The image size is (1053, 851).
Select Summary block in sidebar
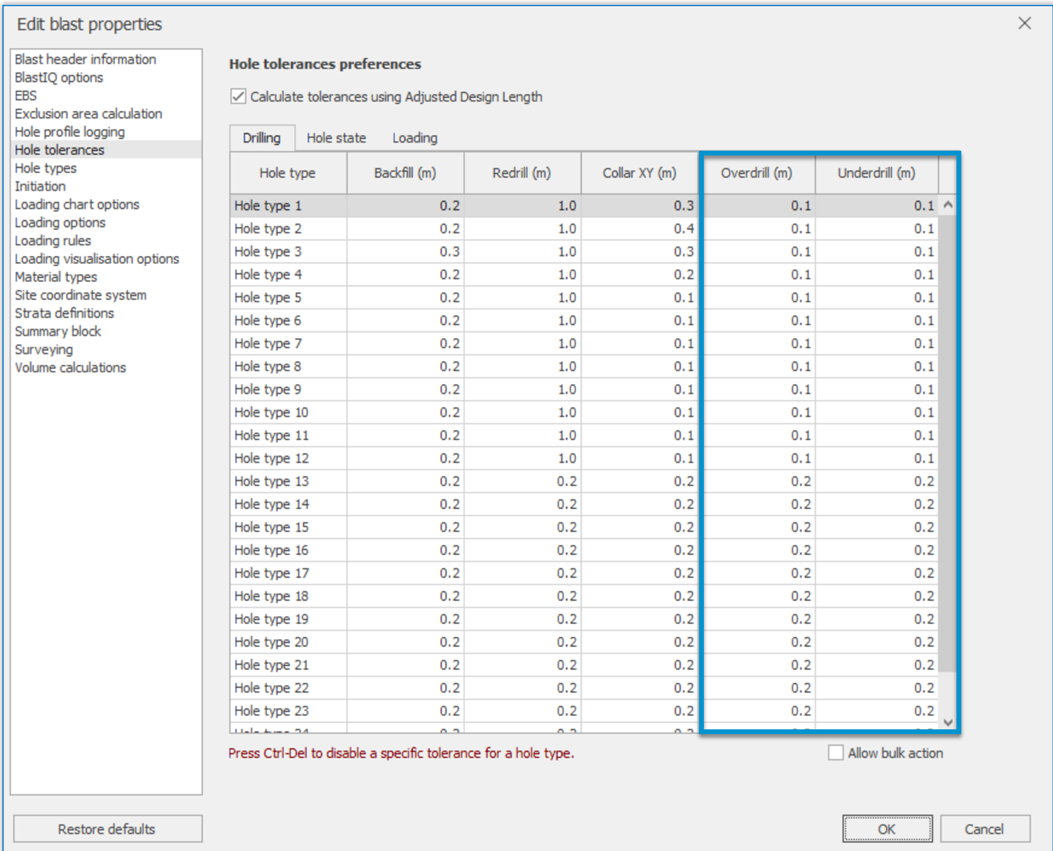click(x=106, y=331)
